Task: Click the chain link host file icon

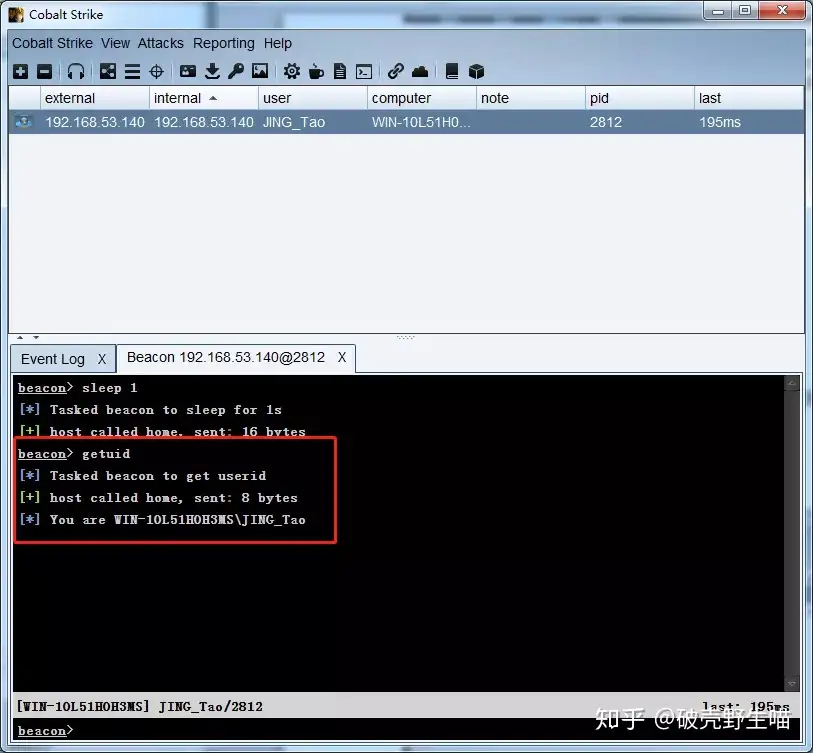Action: pyautogui.click(x=396, y=71)
